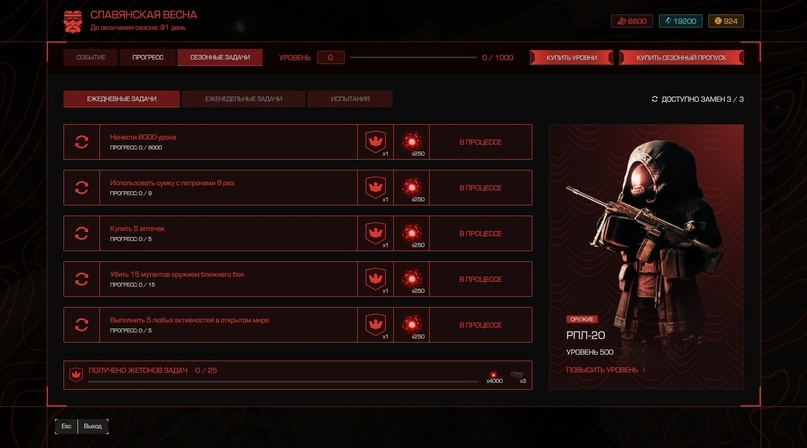Open the Испытания tab
Viewport: 807px width, 448px height.
pyautogui.click(x=350, y=99)
